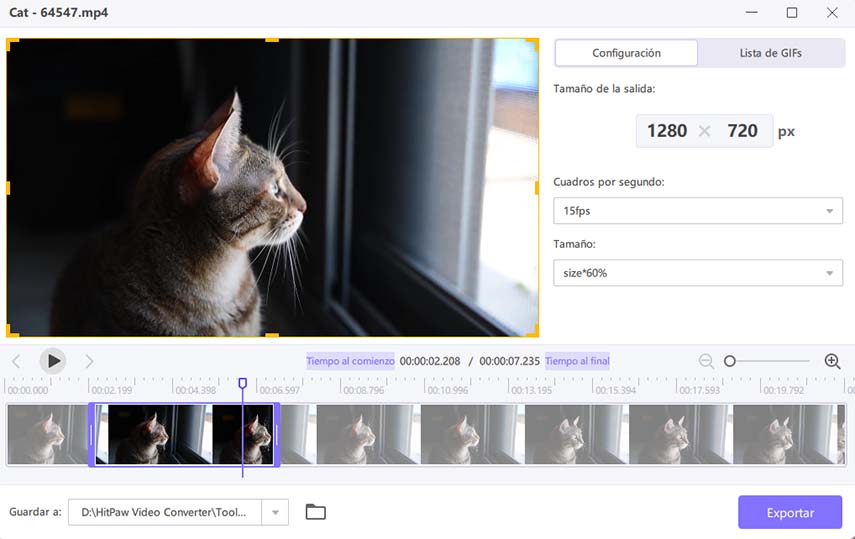Viewport: 855px width, 539px height.
Task: Click Tiempo al comienzo button
Action: point(350,361)
